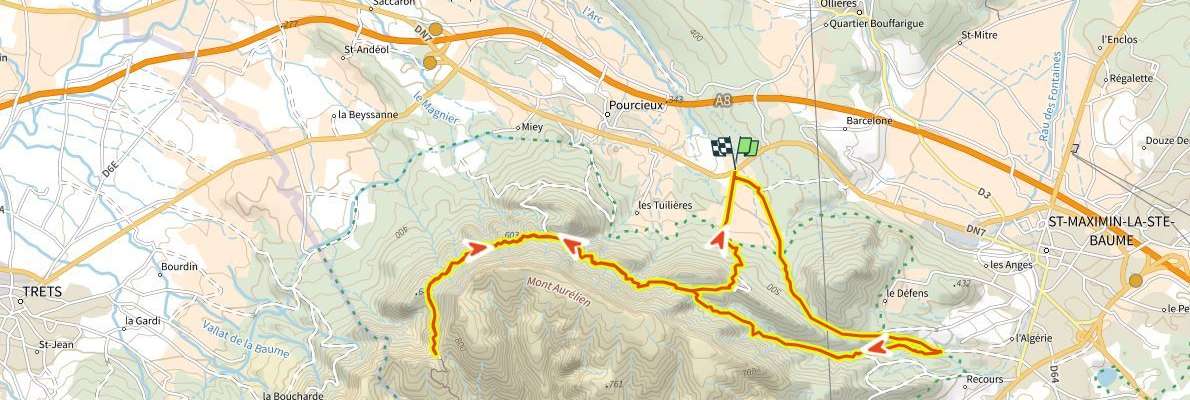
Task: Click the le Défens place label
Action: pyautogui.click(x=907, y=293)
